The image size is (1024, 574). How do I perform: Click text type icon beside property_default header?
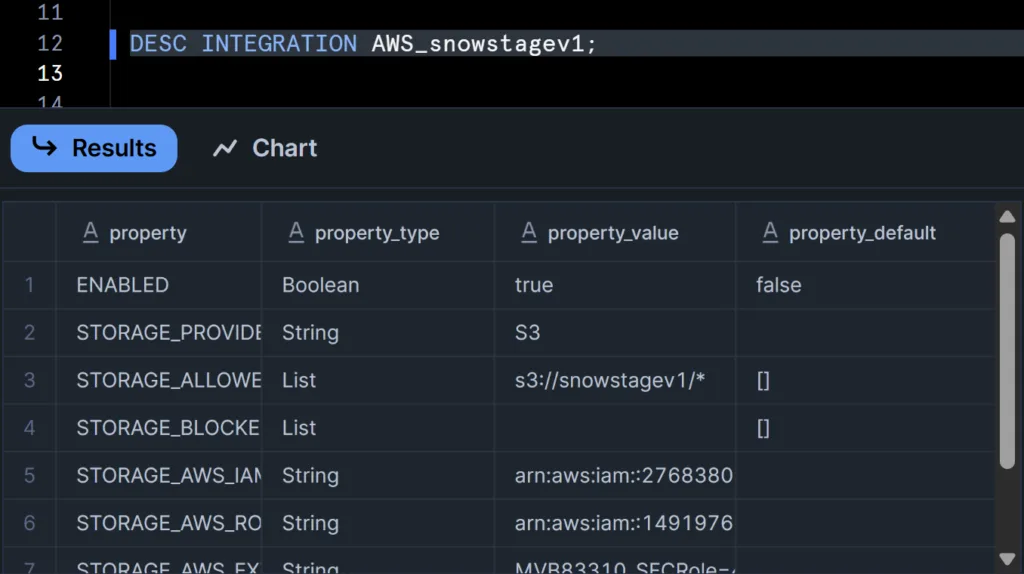coord(771,232)
